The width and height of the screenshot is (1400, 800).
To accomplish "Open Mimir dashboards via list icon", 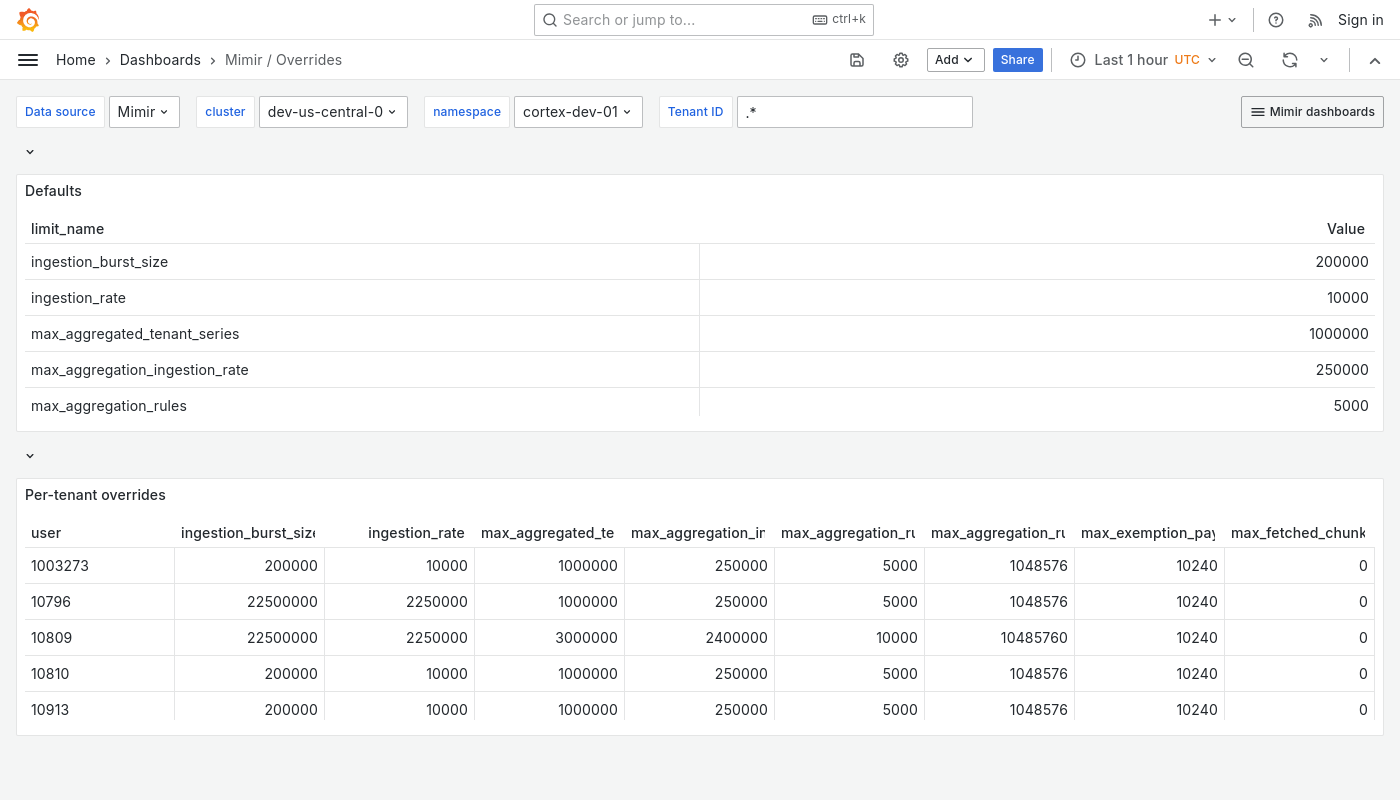I will [x=1312, y=111].
